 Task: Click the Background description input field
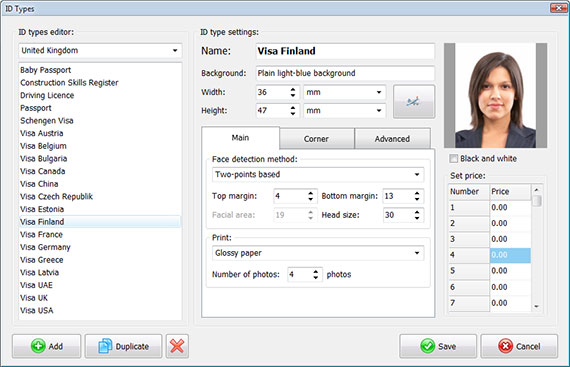345,73
